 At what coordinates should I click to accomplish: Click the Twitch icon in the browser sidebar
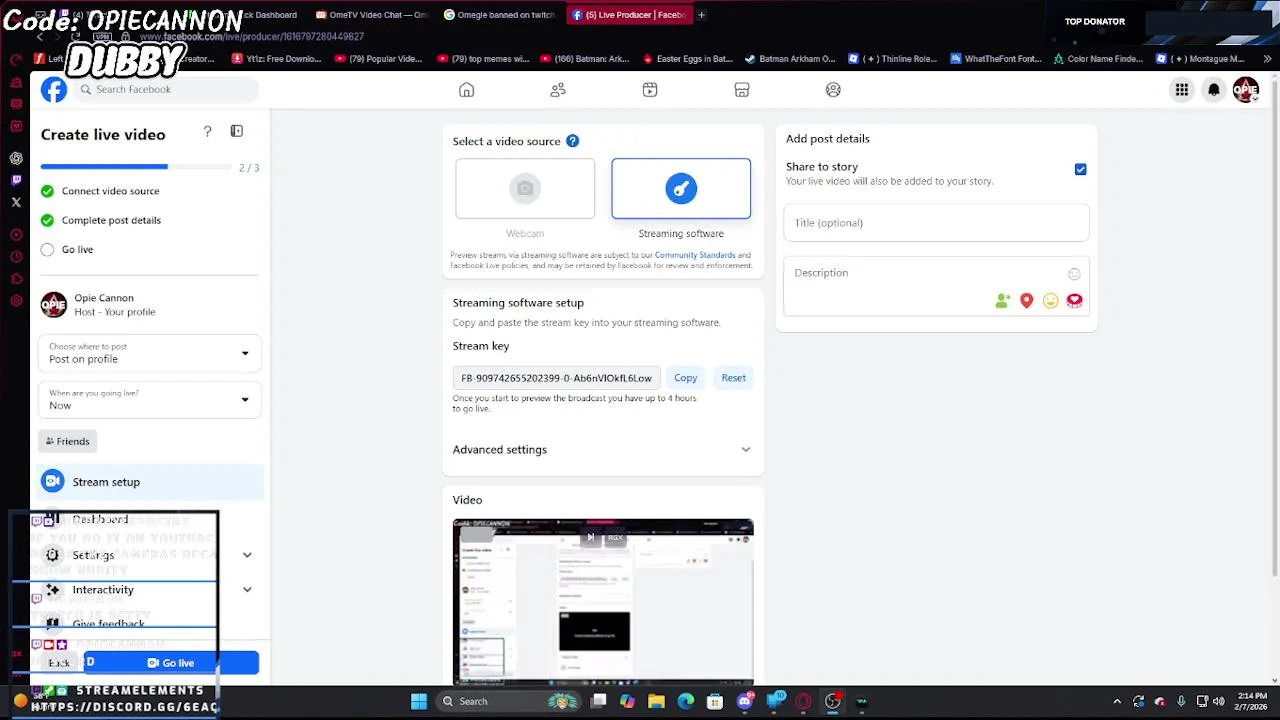point(16,180)
